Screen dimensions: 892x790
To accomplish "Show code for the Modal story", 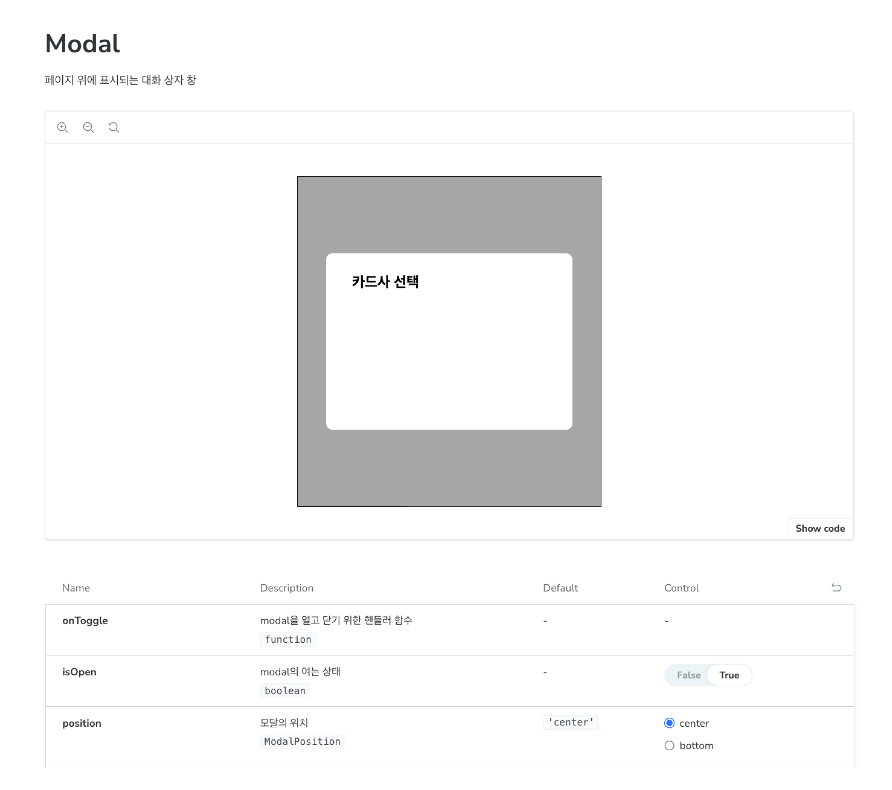I will pyautogui.click(x=820, y=528).
